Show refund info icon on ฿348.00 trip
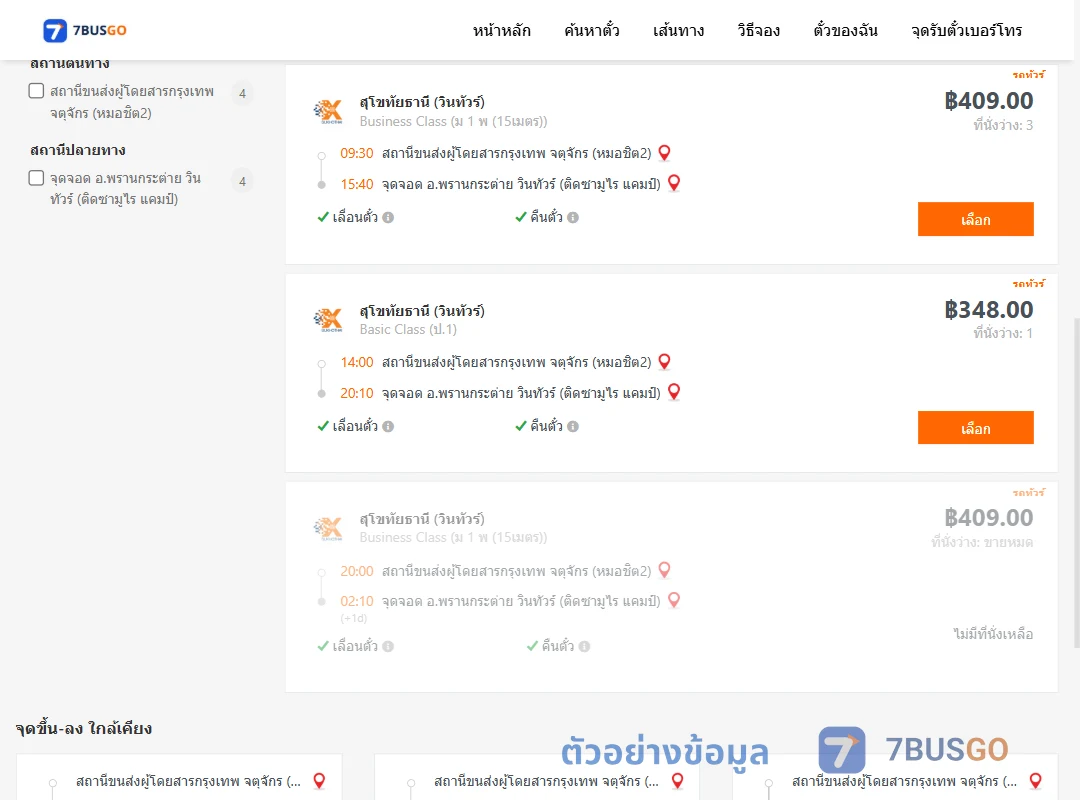Screen dimensions: 1080x800 click(573, 427)
